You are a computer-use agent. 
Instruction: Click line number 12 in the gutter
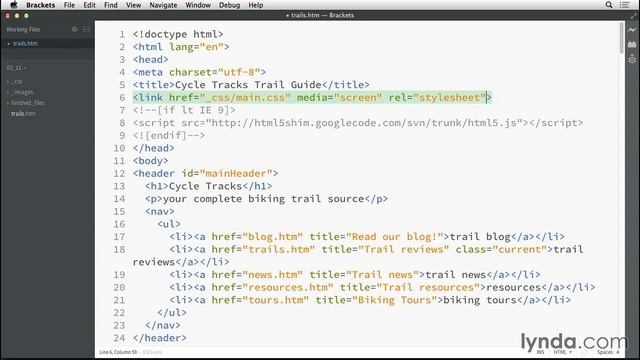tap(119, 173)
